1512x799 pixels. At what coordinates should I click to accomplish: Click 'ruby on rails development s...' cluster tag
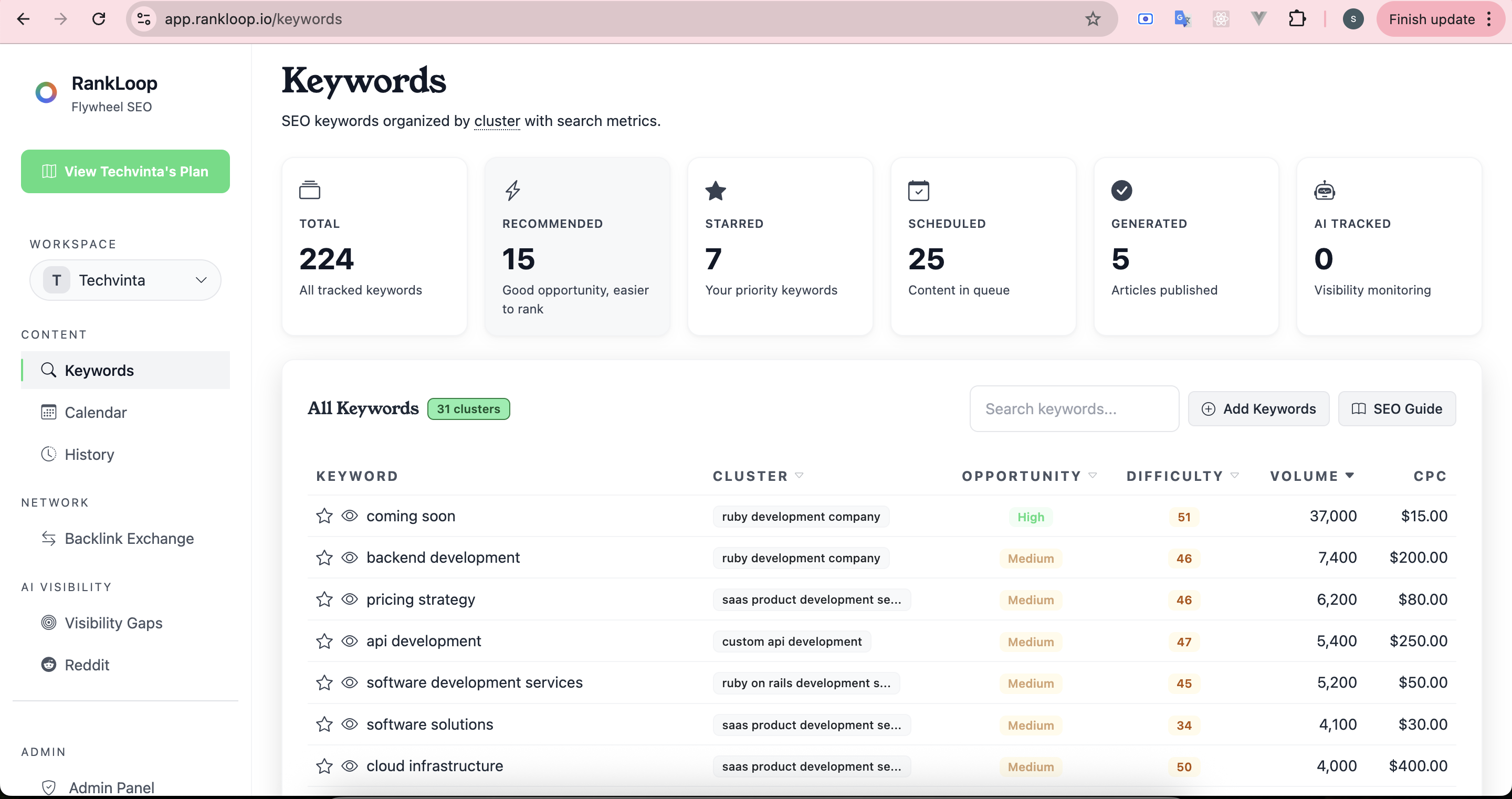click(806, 683)
